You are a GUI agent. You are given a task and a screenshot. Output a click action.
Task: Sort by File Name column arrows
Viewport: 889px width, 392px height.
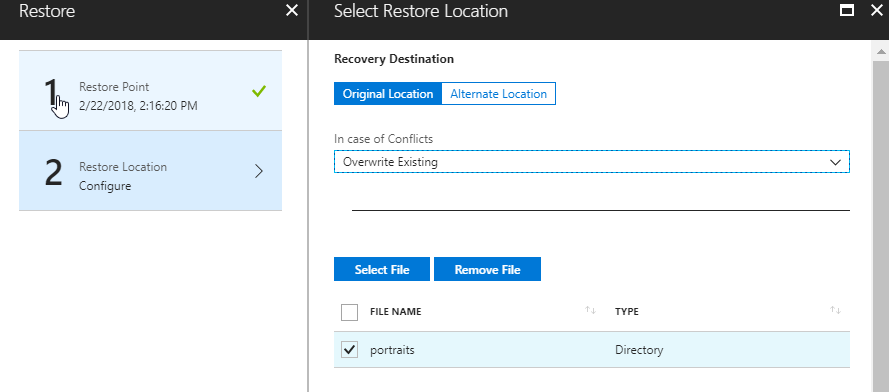591,310
